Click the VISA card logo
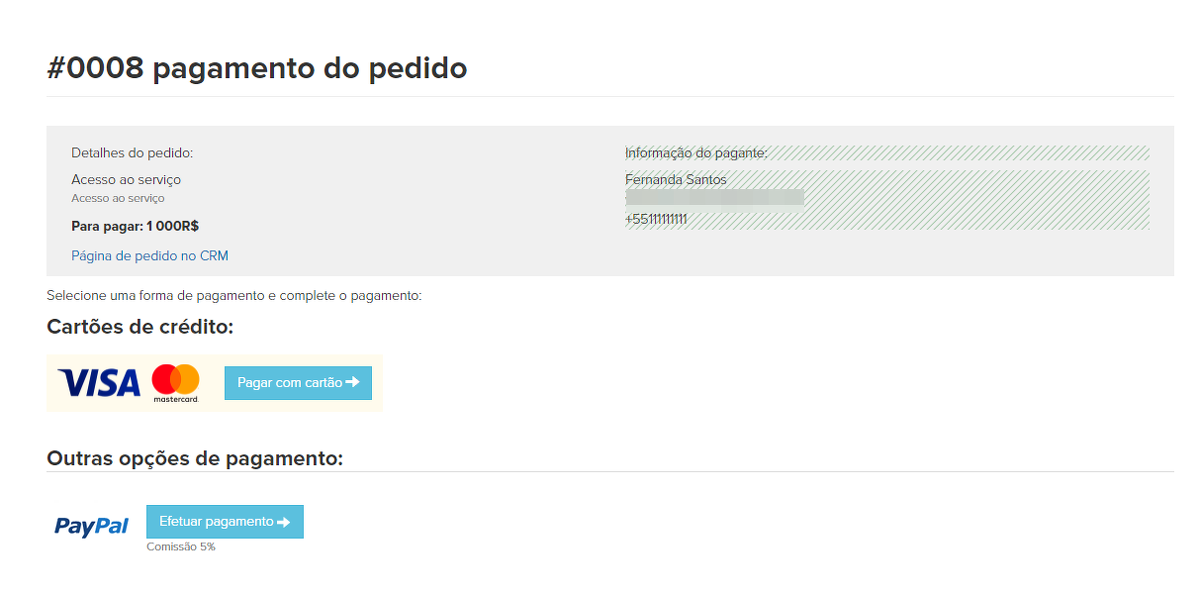1200x595 pixels. pyautogui.click(x=99, y=382)
